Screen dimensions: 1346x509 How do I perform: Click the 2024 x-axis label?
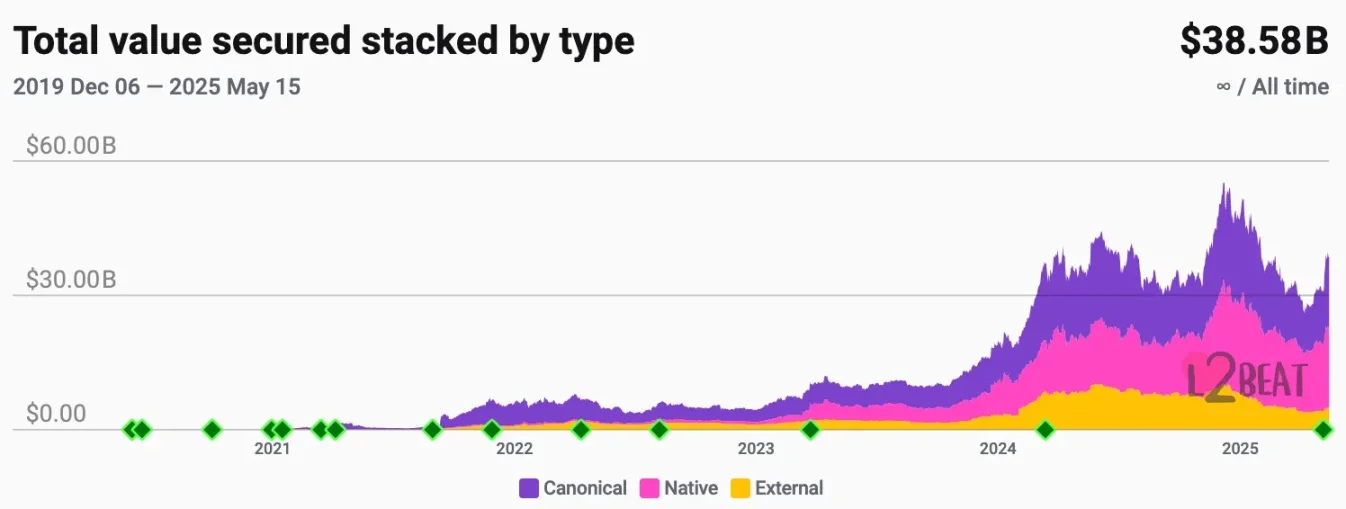(x=998, y=449)
